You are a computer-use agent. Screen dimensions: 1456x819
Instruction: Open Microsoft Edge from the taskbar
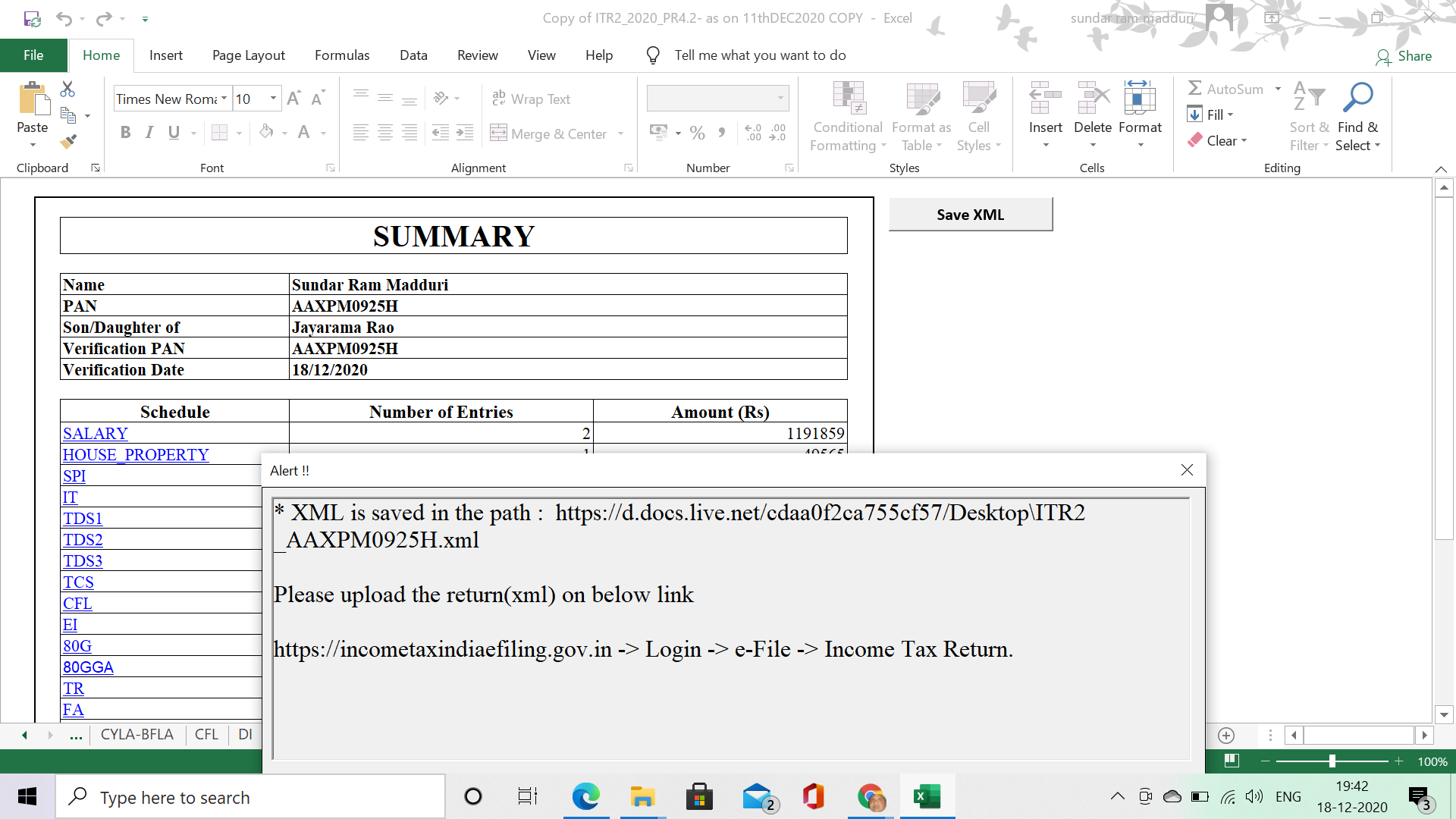click(x=585, y=797)
